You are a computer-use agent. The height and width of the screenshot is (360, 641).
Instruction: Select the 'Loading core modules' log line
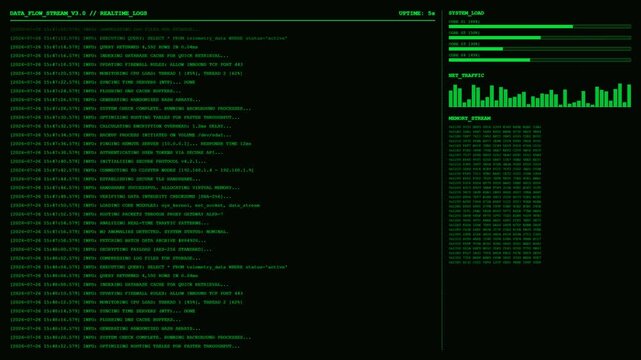tap(135, 205)
